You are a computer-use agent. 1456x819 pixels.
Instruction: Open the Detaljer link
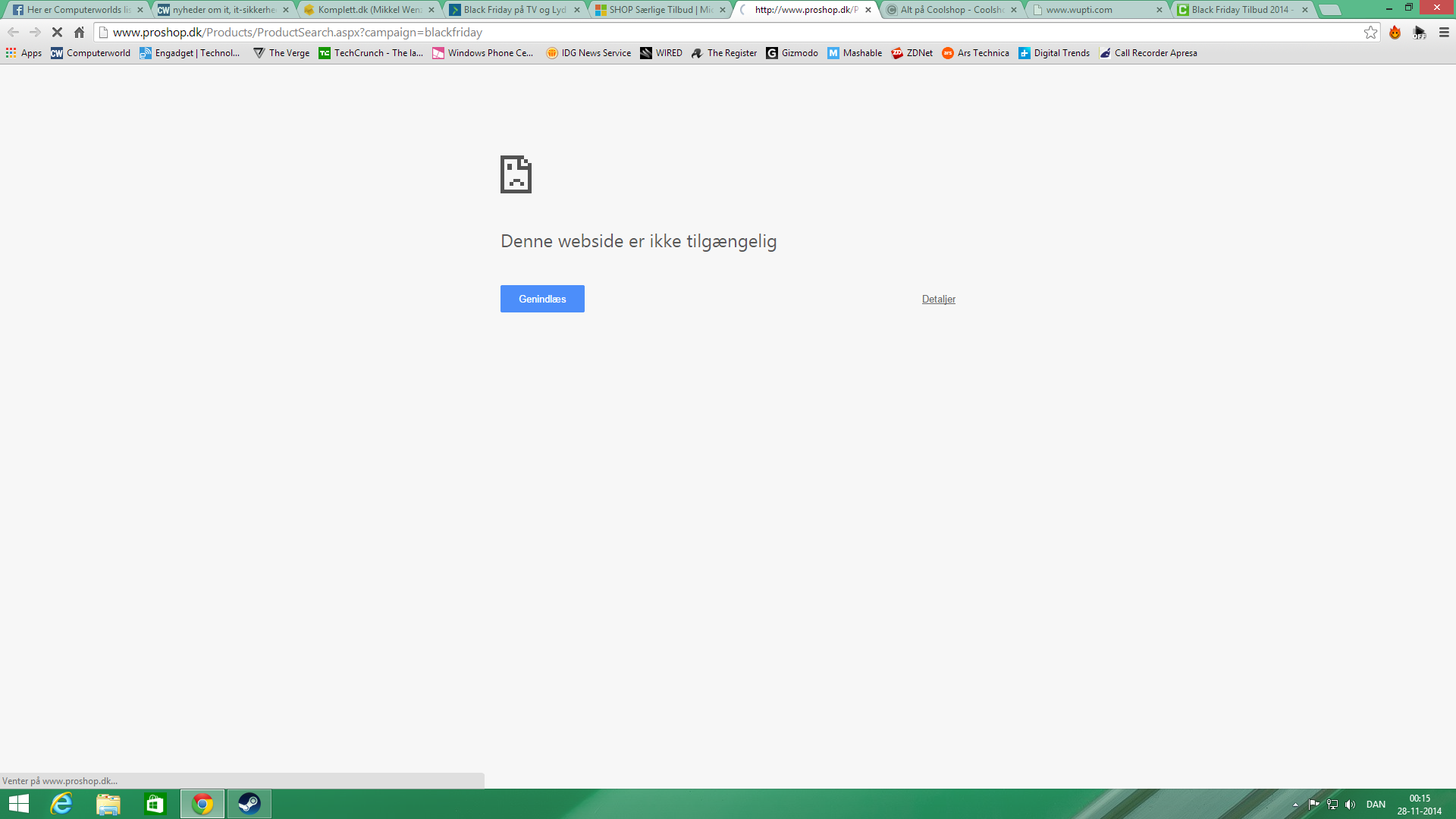click(x=938, y=300)
